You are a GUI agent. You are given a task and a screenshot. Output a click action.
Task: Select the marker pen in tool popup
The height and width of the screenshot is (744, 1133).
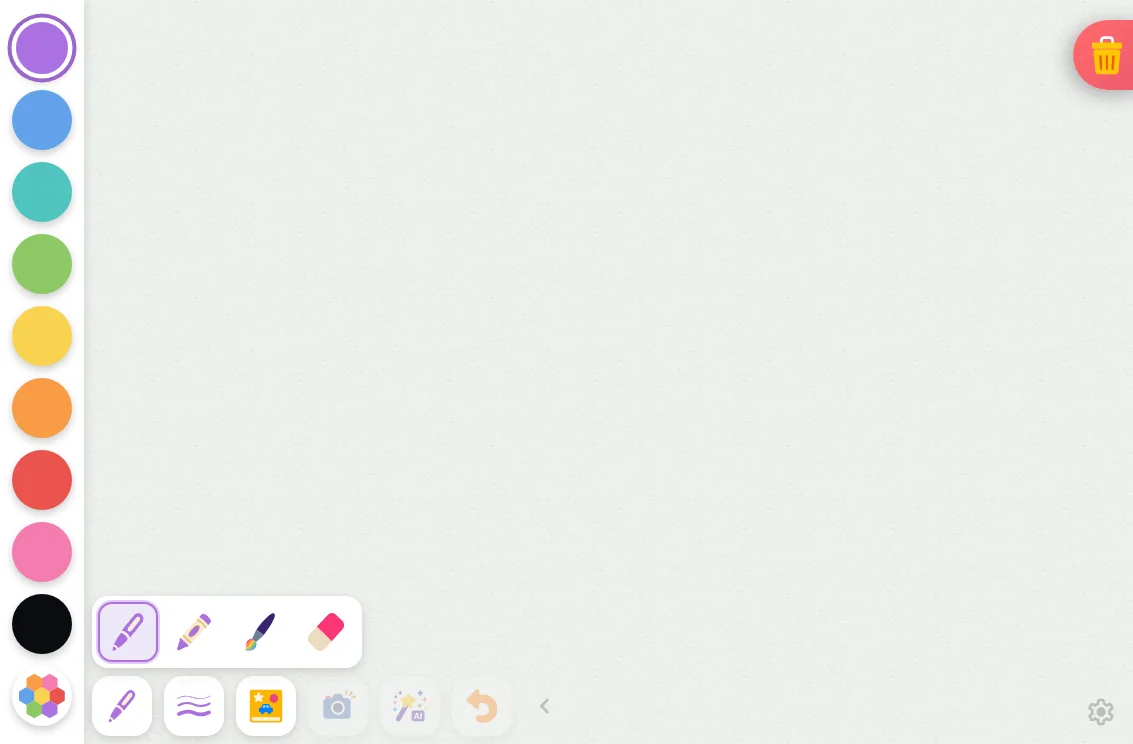[128, 632]
